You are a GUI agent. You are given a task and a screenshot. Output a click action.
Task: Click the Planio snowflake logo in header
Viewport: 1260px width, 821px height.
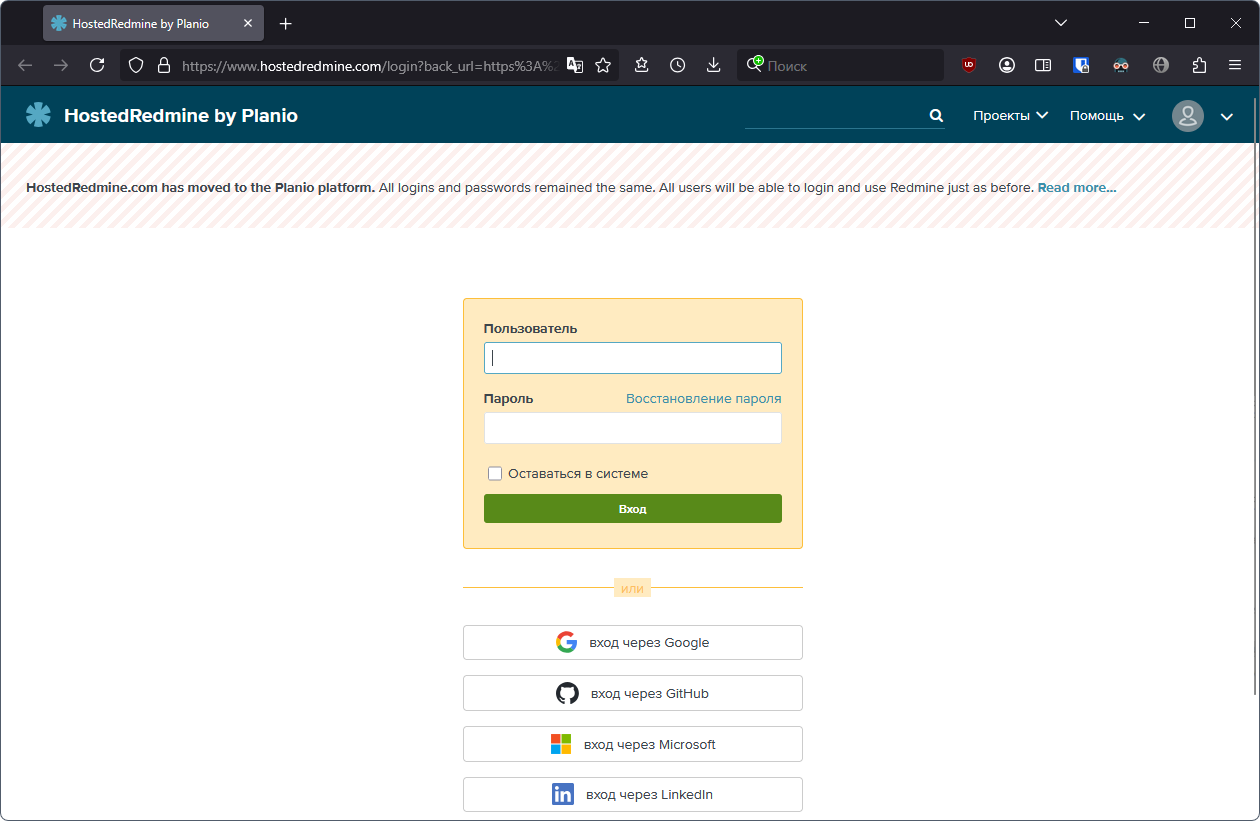[38, 115]
